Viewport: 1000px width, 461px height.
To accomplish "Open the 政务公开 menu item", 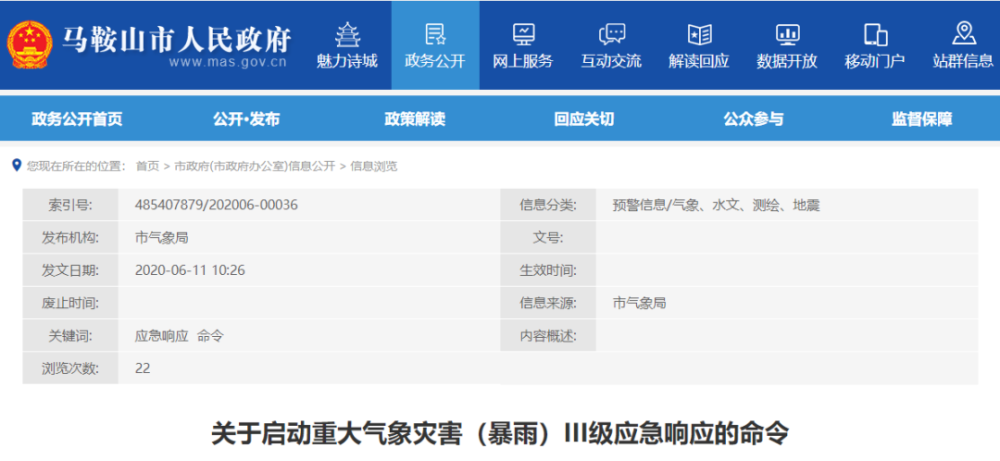I will pos(435,61).
